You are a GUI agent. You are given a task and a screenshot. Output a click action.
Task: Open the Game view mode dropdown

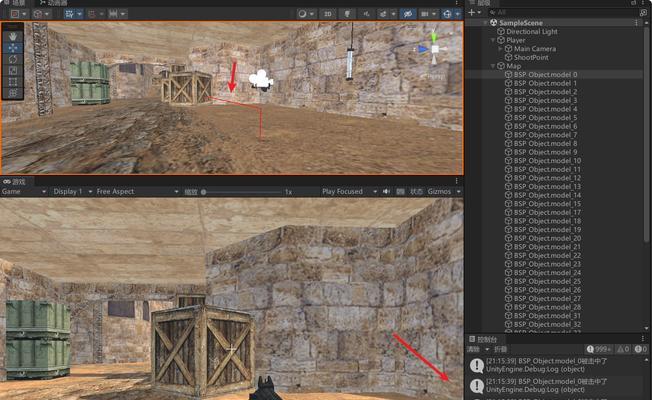tap(23, 192)
